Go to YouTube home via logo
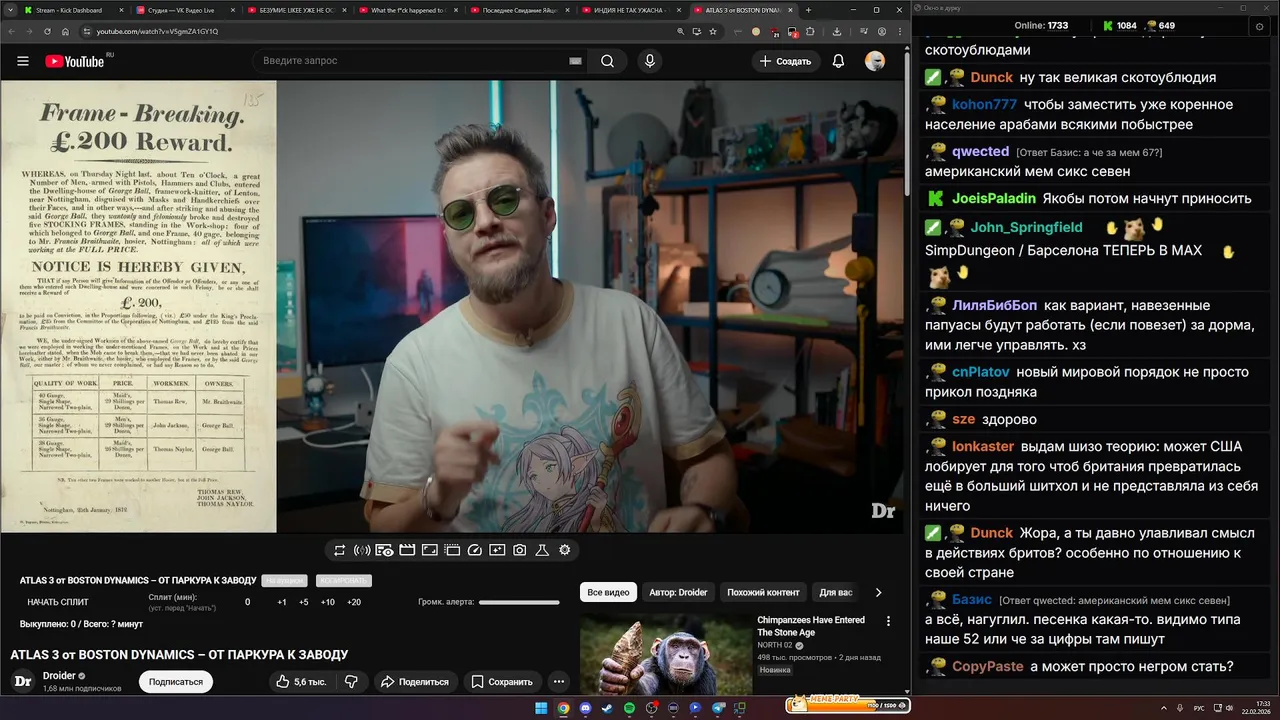Image resolution: width=1280 pixels, height=720 pixels. tap(75, 61)
